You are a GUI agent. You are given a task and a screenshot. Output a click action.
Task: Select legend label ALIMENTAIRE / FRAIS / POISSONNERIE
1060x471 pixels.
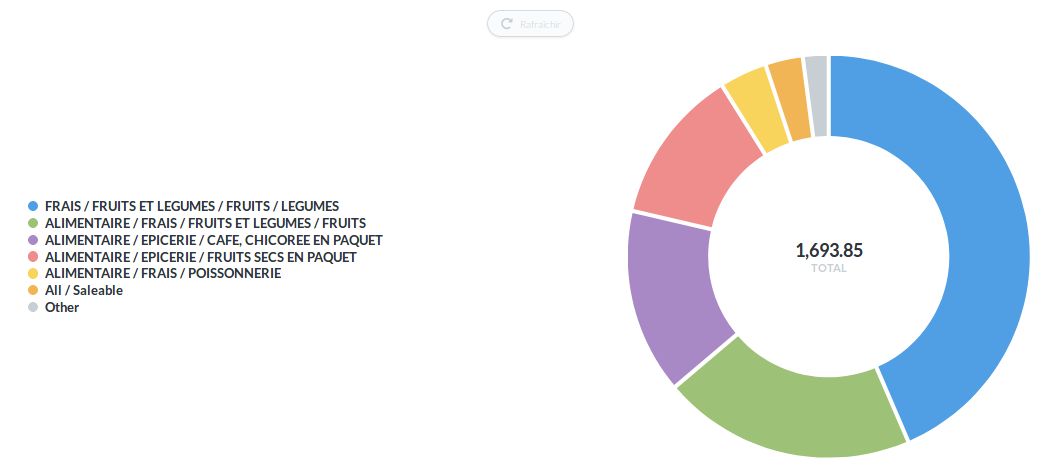163,273
